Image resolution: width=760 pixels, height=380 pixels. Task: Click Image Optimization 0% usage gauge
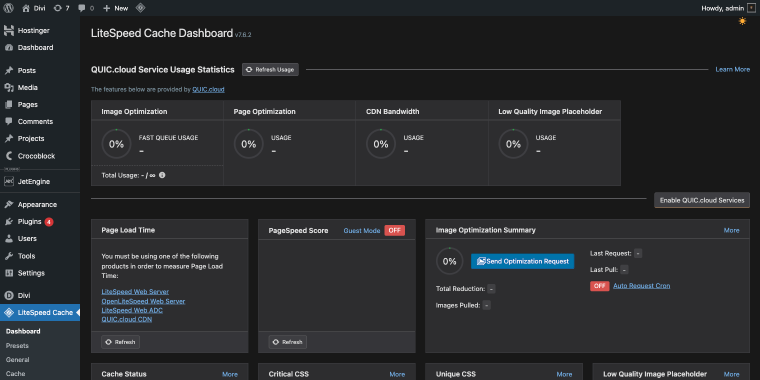click(116, 144)
